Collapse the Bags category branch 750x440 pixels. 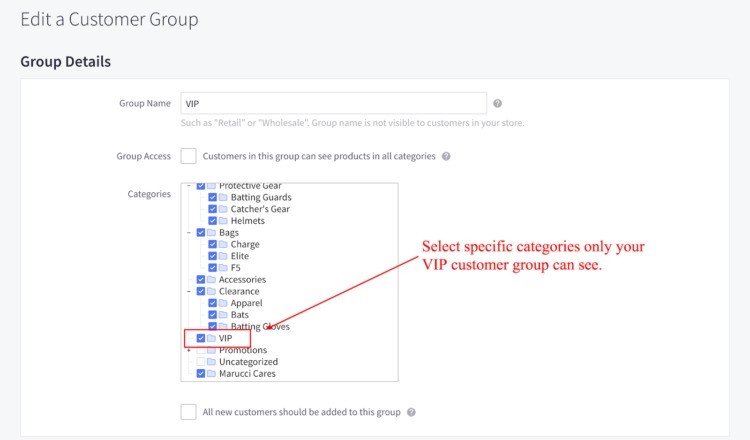coord(188,233)
